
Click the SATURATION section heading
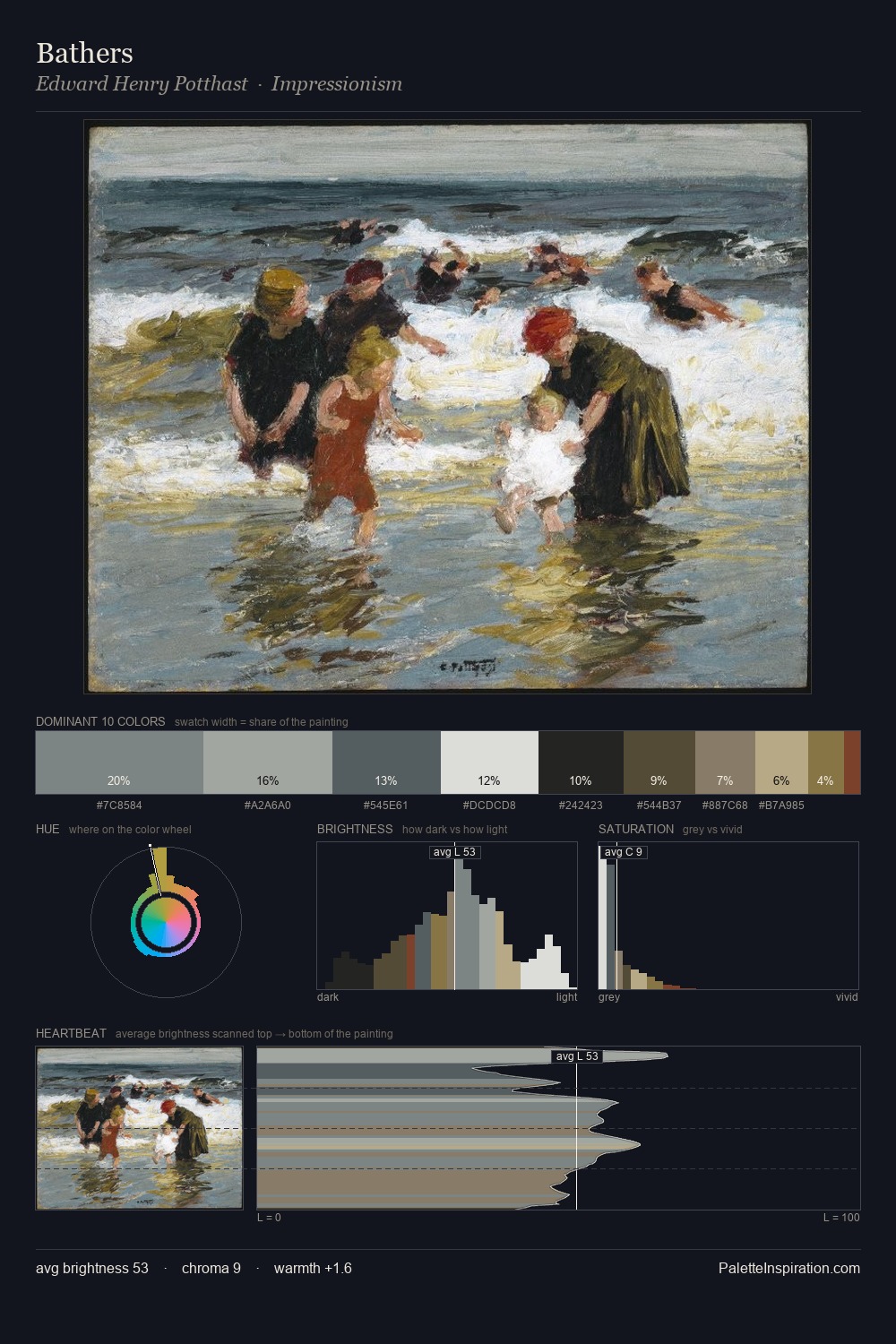(636, 829)
